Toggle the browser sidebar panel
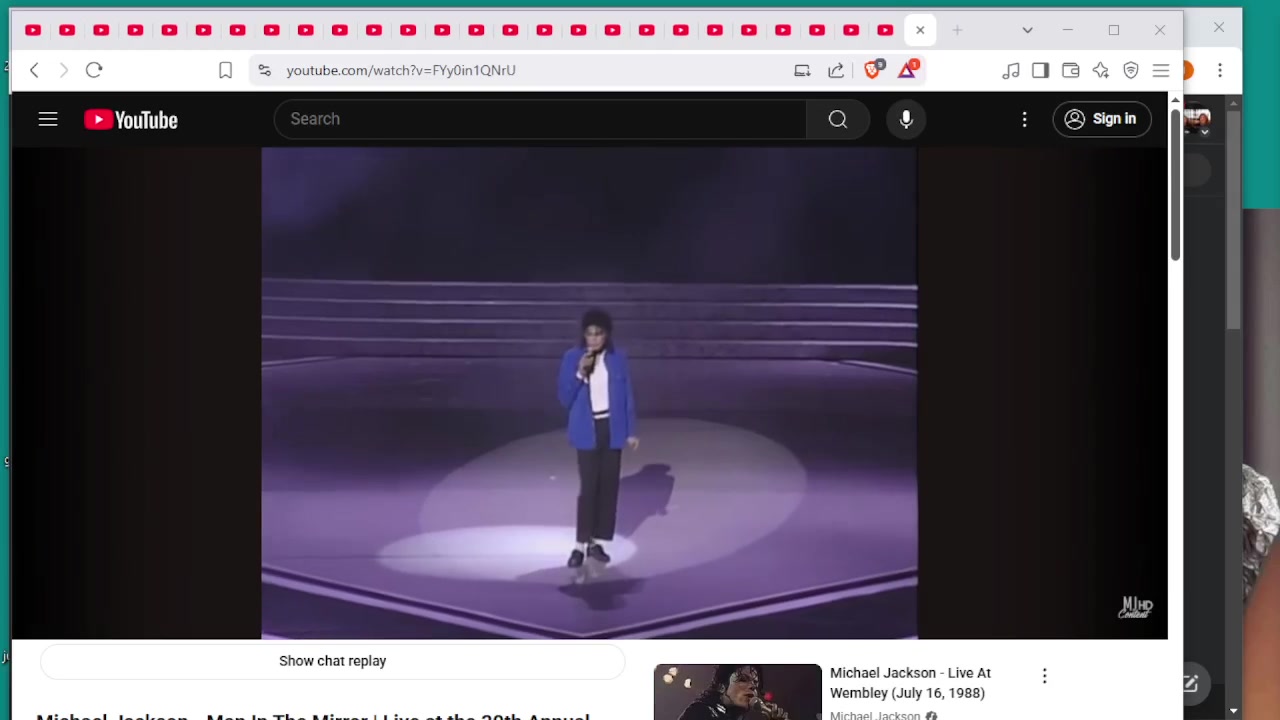The width and height of the screenshot is (1280, 720). pyautogui.click(x=1040, y=70)
